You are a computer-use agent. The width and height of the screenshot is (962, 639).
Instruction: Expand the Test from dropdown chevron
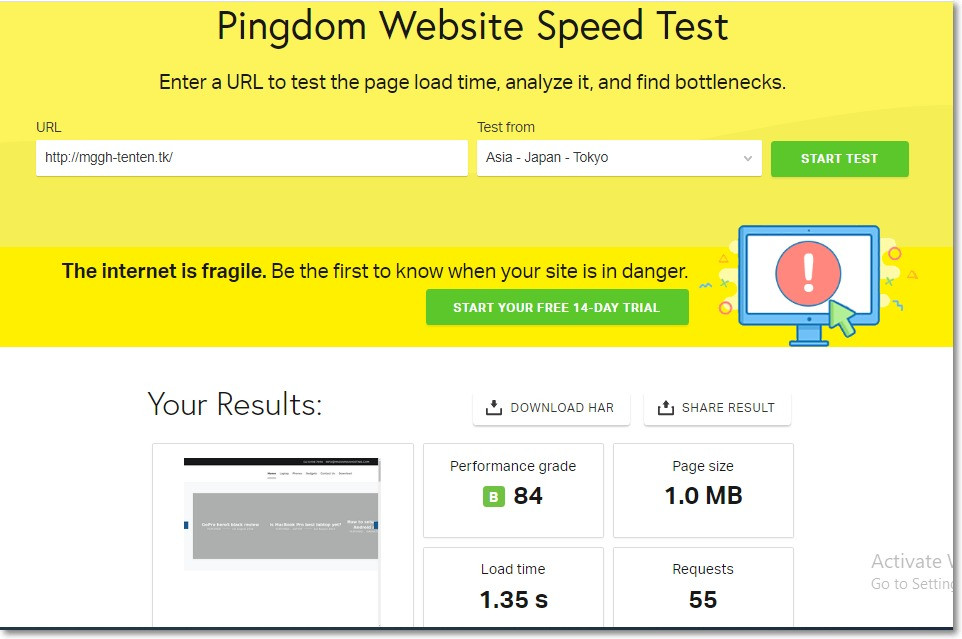pyautogui.click(x=747, y=158)
